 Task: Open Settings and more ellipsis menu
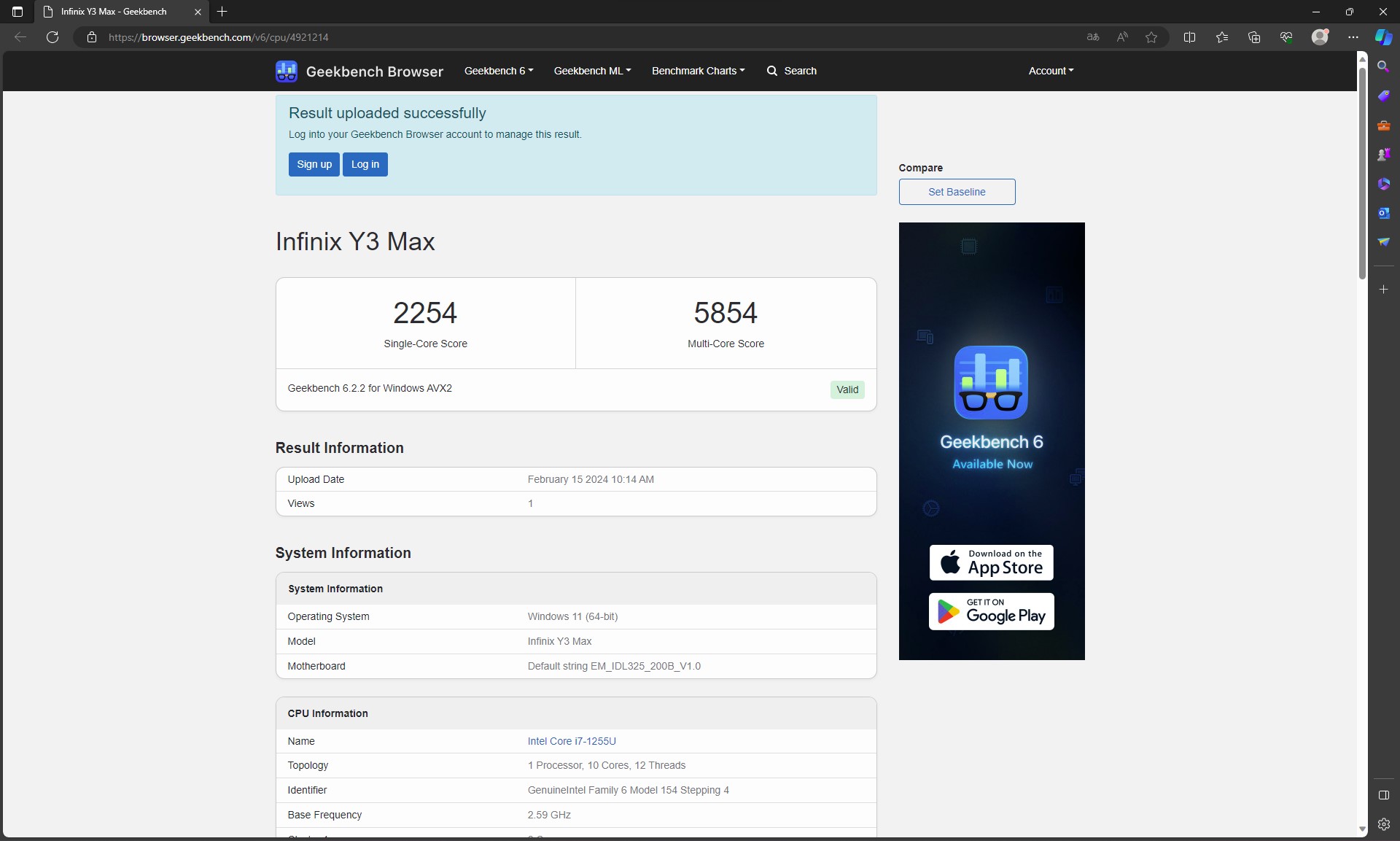[1353, 37]
